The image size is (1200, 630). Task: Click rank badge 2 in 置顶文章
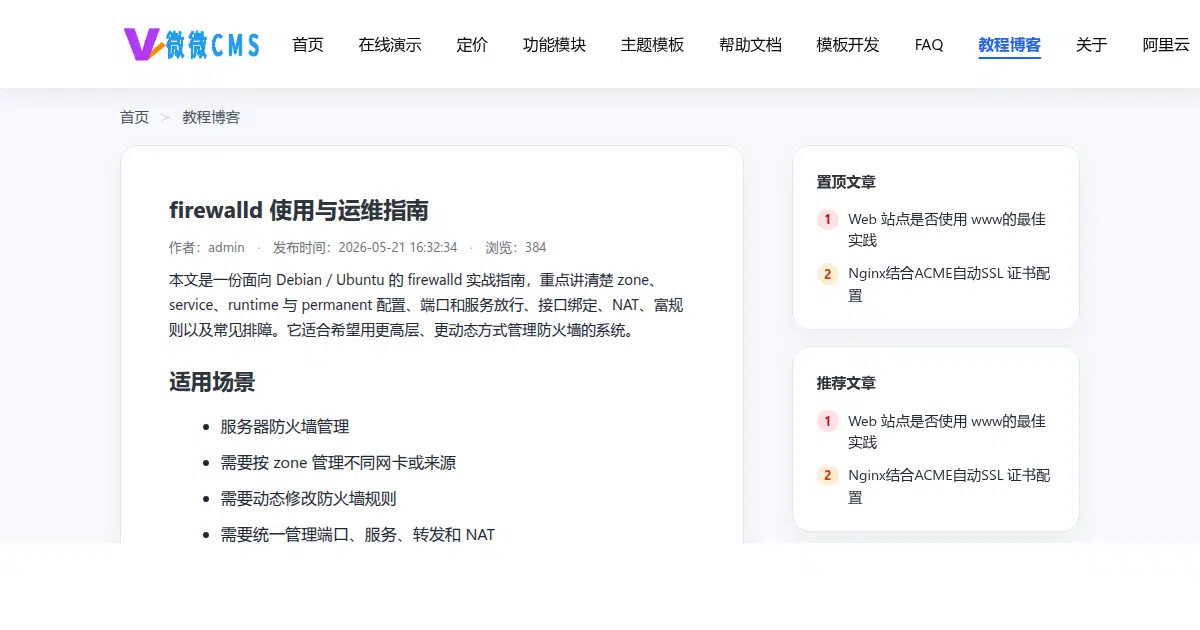(x=827, y=274)
